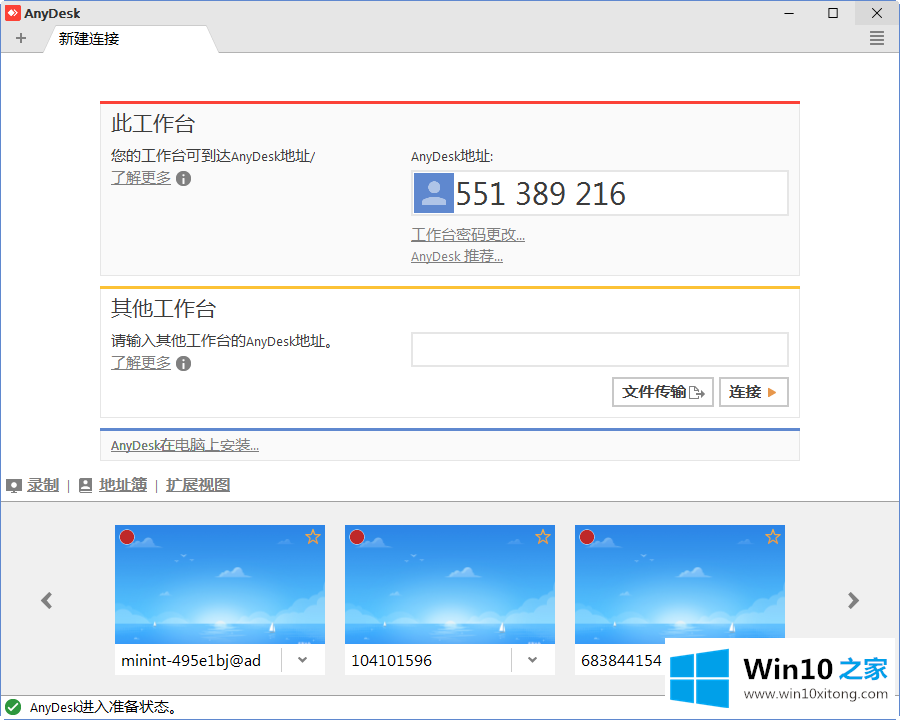The width and height of the screenshot is (900, 720).
Task: Open AnyDesk在电脑上安装 link
Action: [x=185, y=445]
